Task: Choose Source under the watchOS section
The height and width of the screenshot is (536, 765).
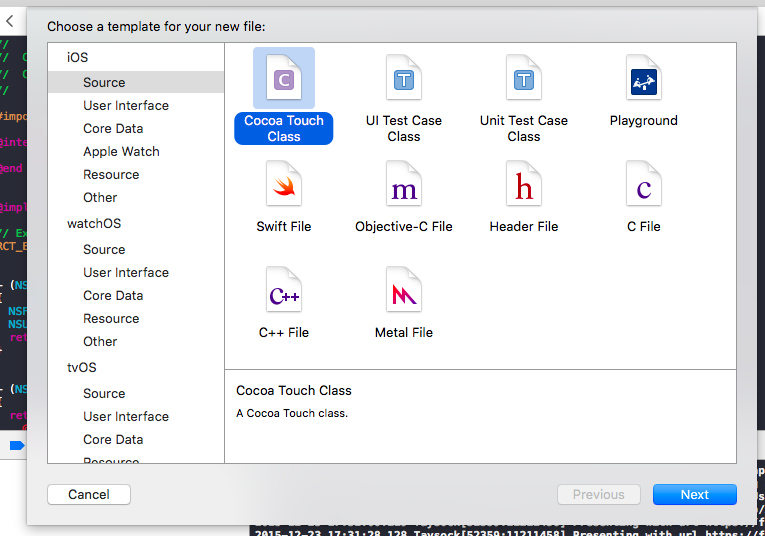Action: point(104,249)
